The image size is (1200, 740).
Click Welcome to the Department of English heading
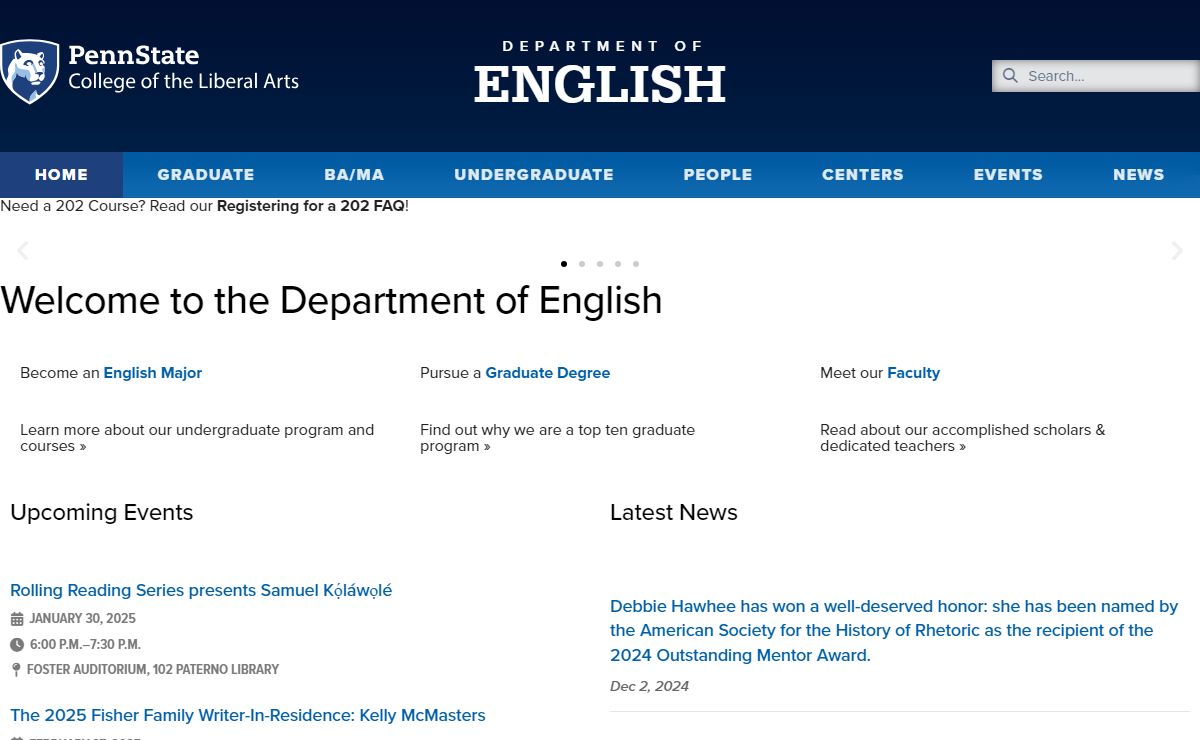[x=331, y=301]
